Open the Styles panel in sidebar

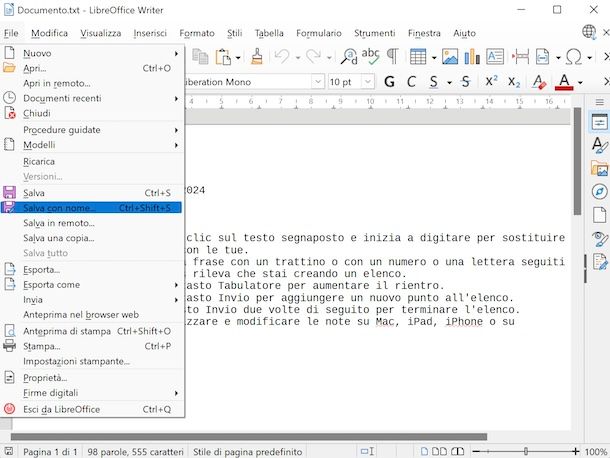coord(599,146)
